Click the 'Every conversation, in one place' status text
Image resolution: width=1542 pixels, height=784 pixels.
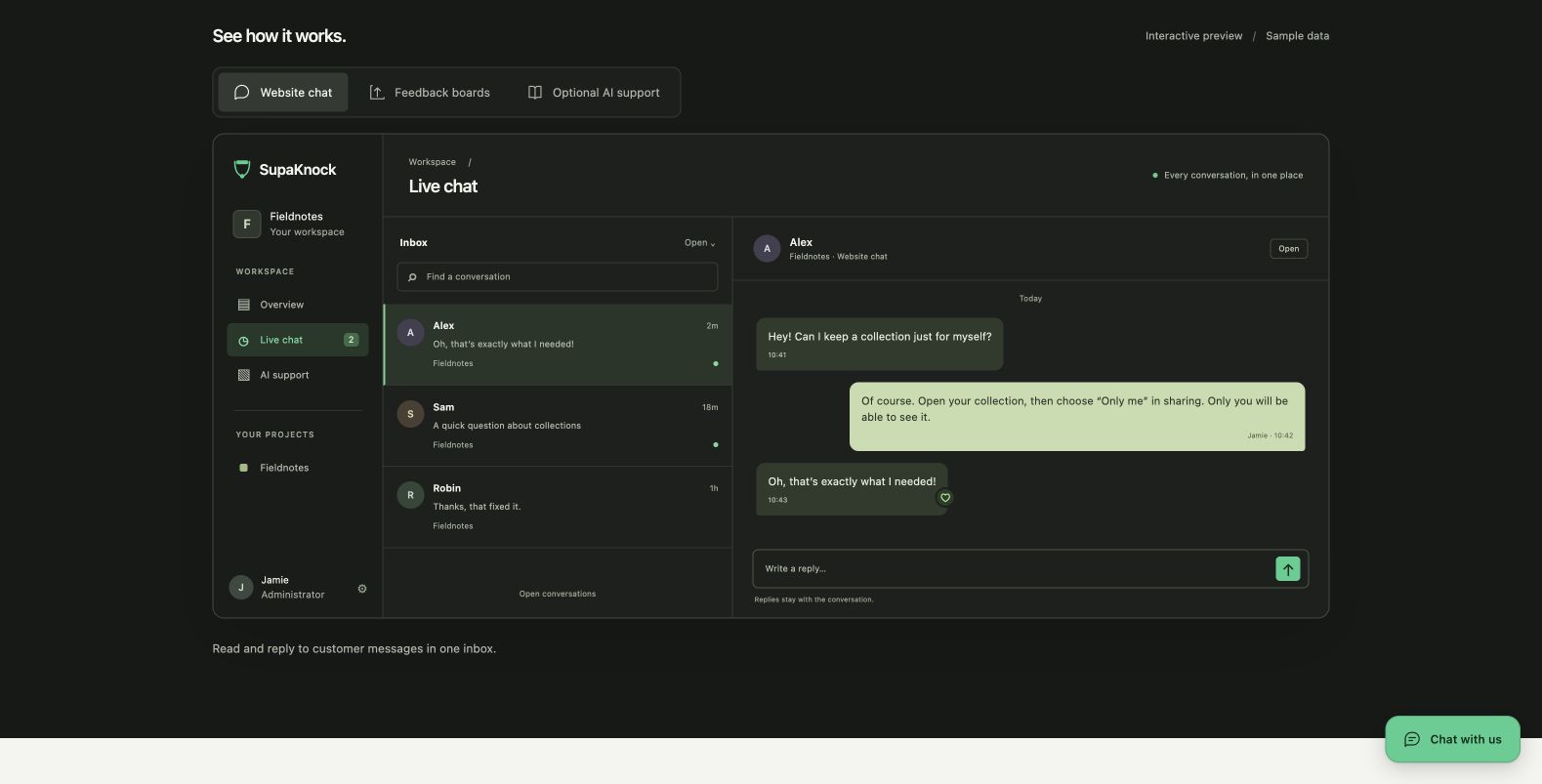point(1233,176)
